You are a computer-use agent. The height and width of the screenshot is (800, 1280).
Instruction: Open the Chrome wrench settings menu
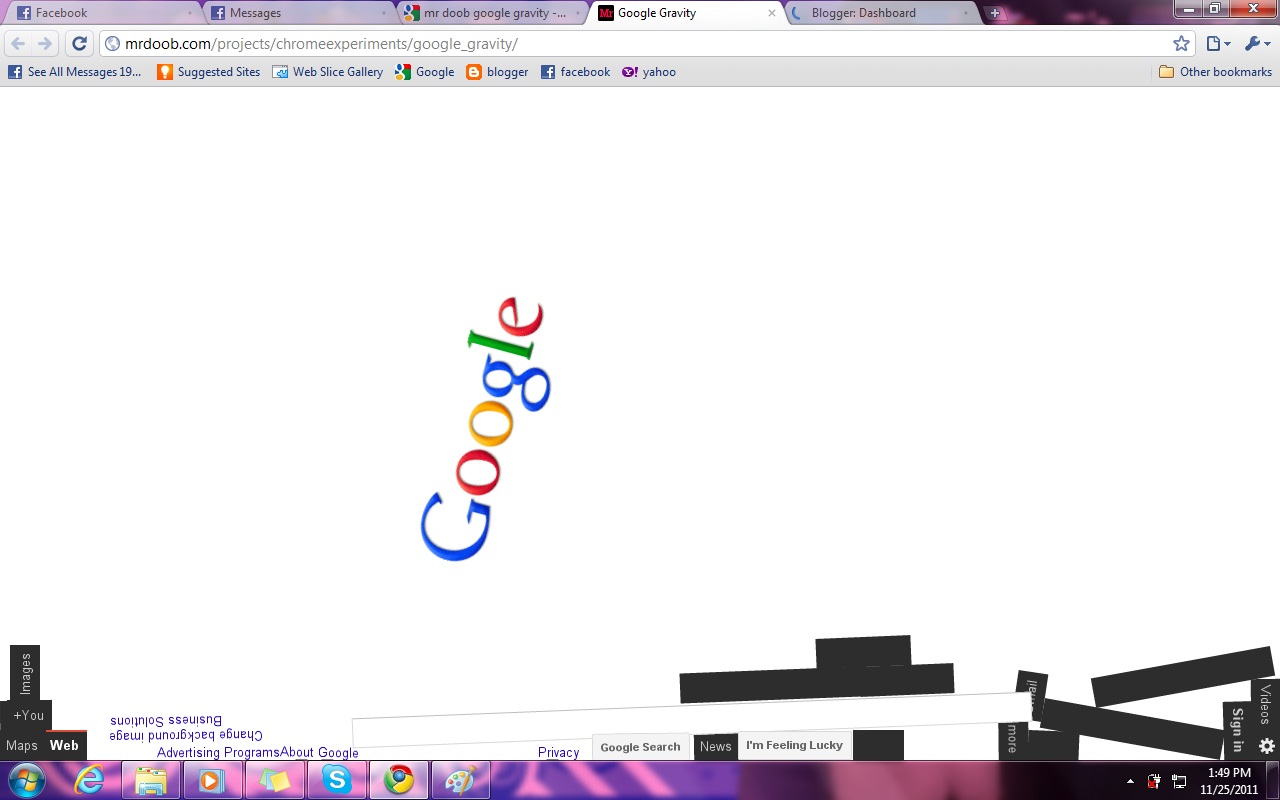(x=1257, y=43)
